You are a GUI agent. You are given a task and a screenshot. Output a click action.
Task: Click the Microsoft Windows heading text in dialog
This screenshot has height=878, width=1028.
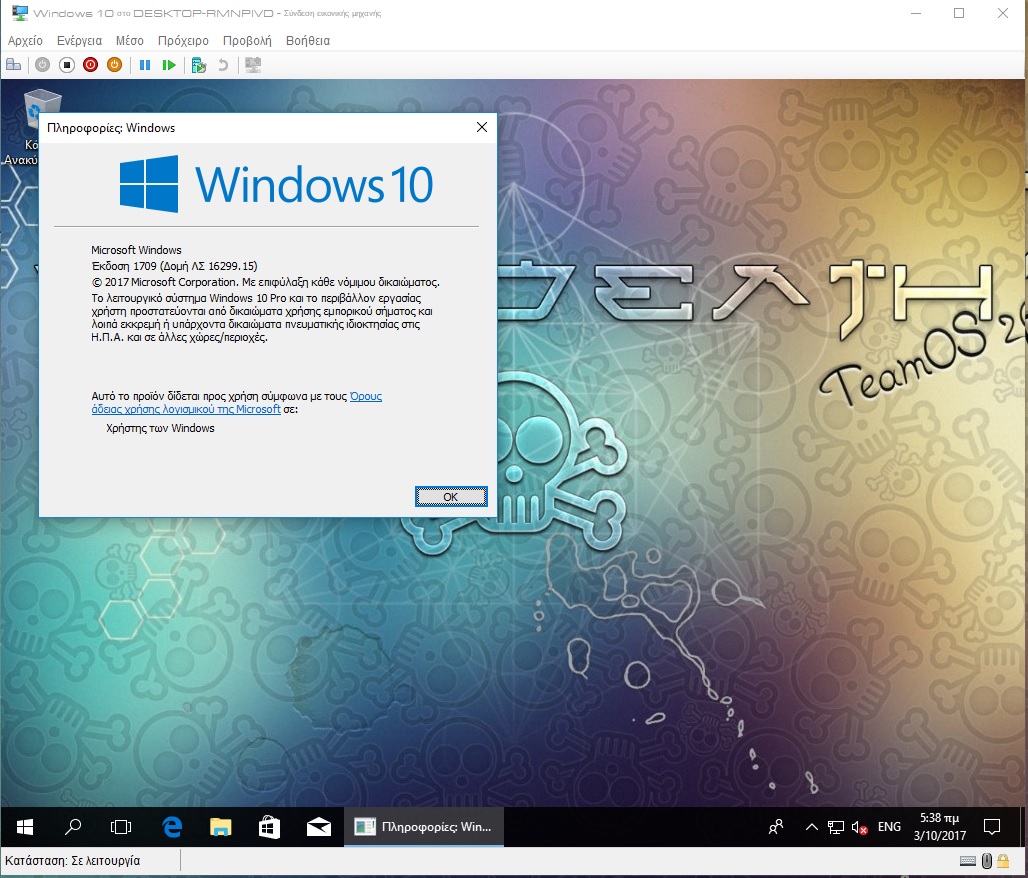coord(136,250)
